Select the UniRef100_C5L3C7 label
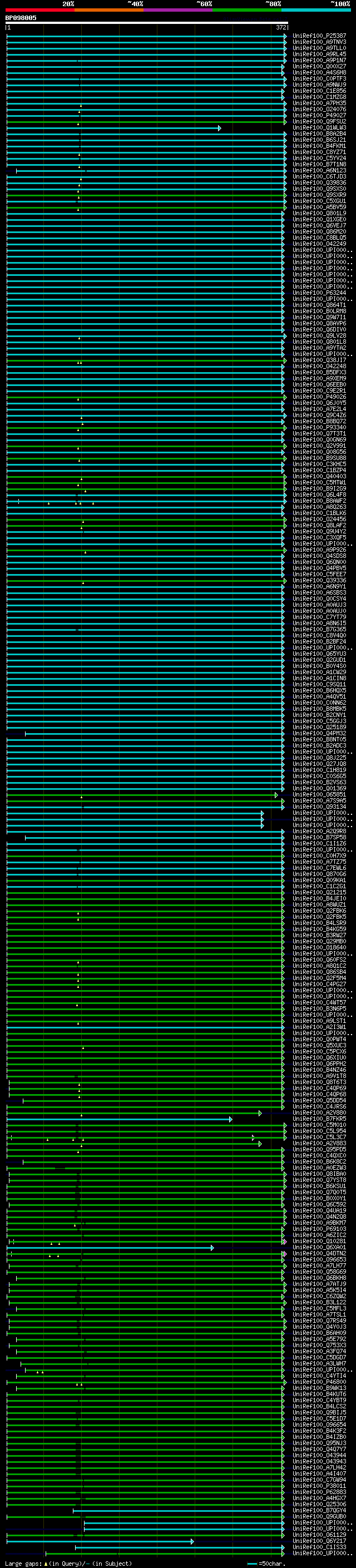 (x=319, y=1137)
